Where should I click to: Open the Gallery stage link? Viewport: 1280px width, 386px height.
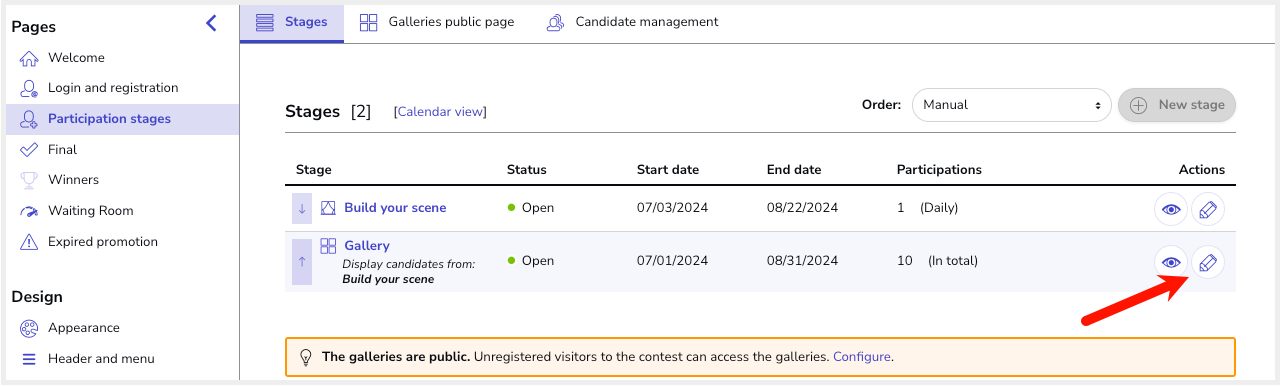point(367,246)
